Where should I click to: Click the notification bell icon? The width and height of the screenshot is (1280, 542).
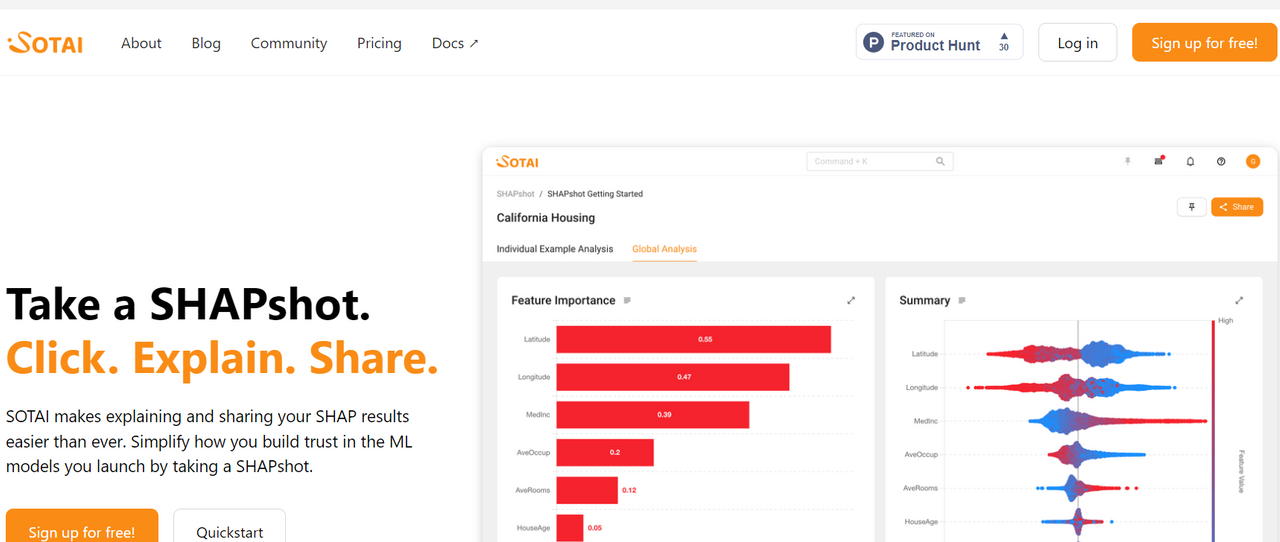[1190, 161]
